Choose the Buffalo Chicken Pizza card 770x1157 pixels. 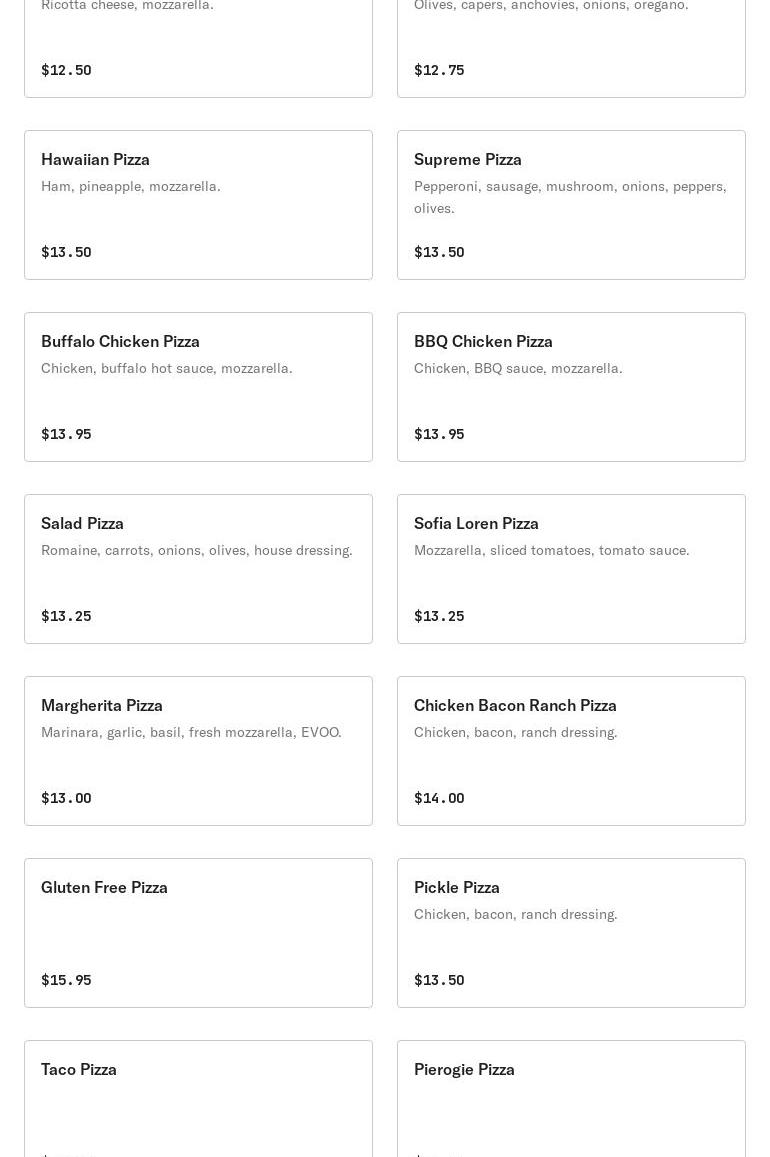[198, 387]
